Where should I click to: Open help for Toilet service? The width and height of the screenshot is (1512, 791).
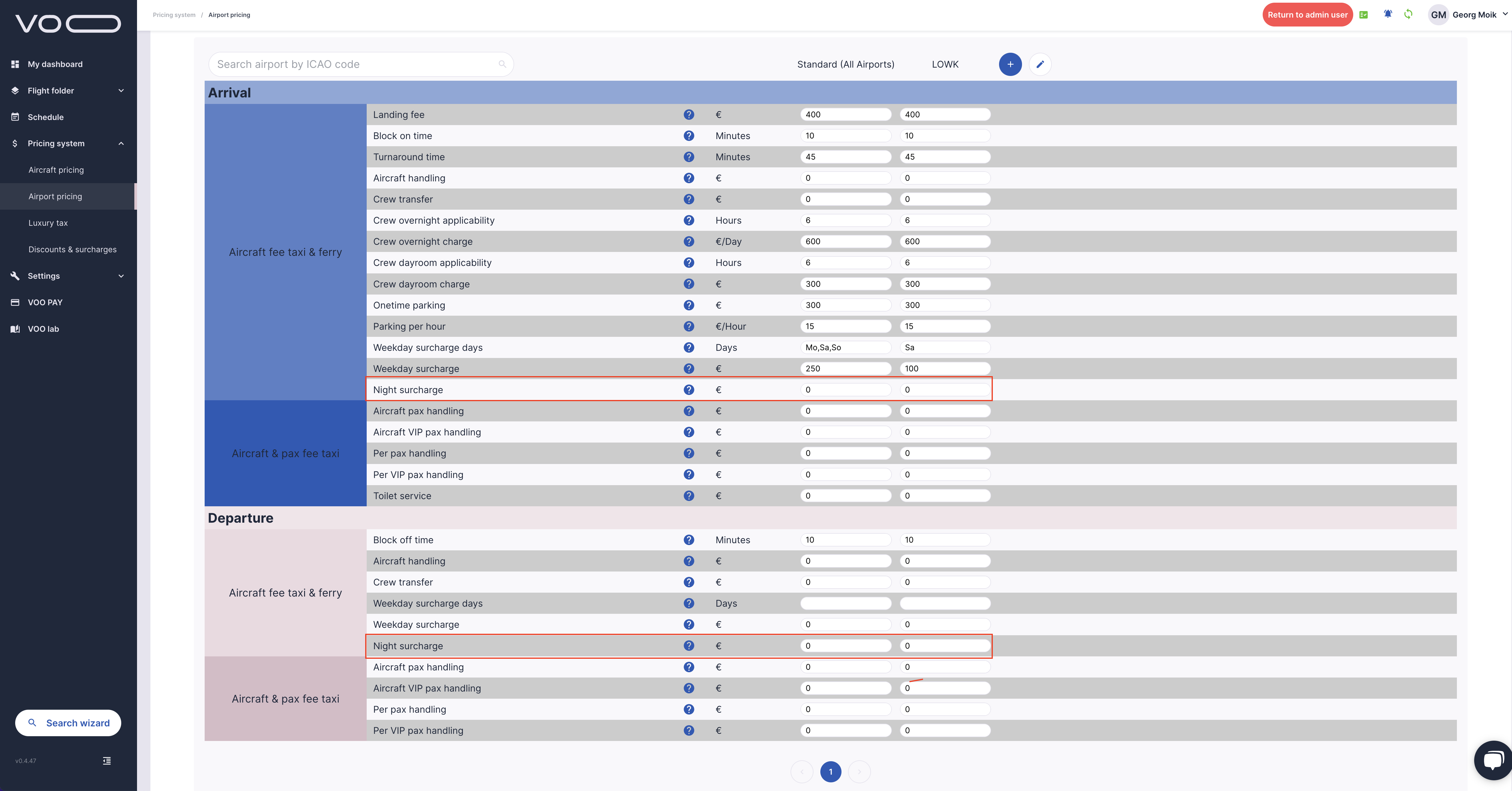pyautogui.click(x=688, y=496)
